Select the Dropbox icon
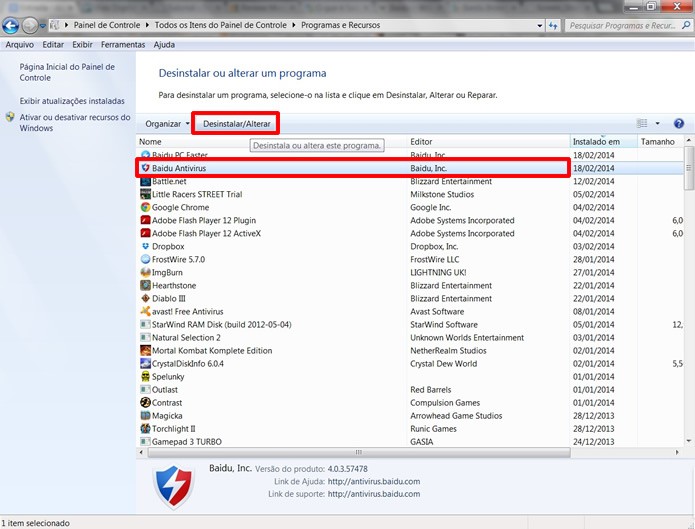Image resolution: width=695 pixels, height=529 pixels. [x=145, y=246]
